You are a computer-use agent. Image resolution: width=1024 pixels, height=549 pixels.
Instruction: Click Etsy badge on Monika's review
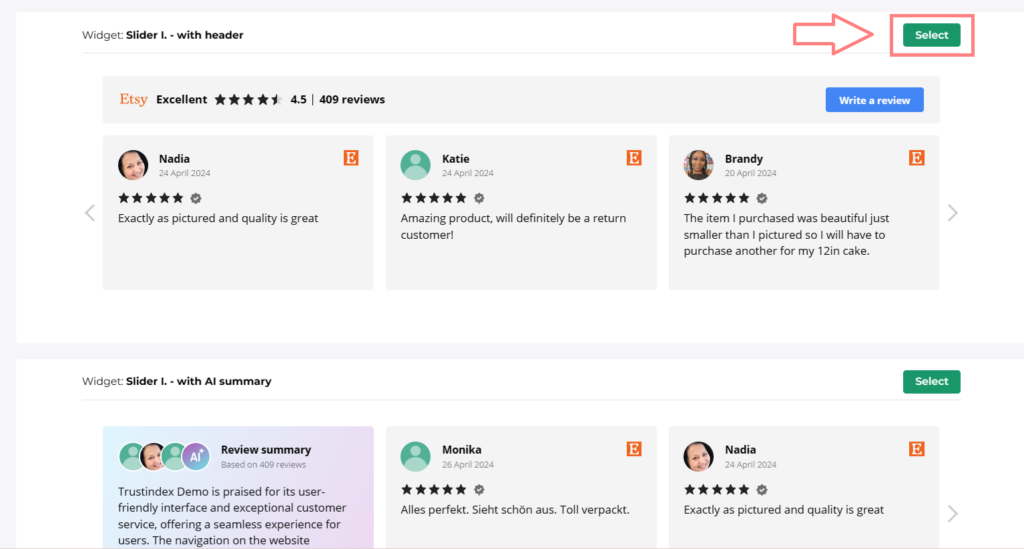[634, 449]
